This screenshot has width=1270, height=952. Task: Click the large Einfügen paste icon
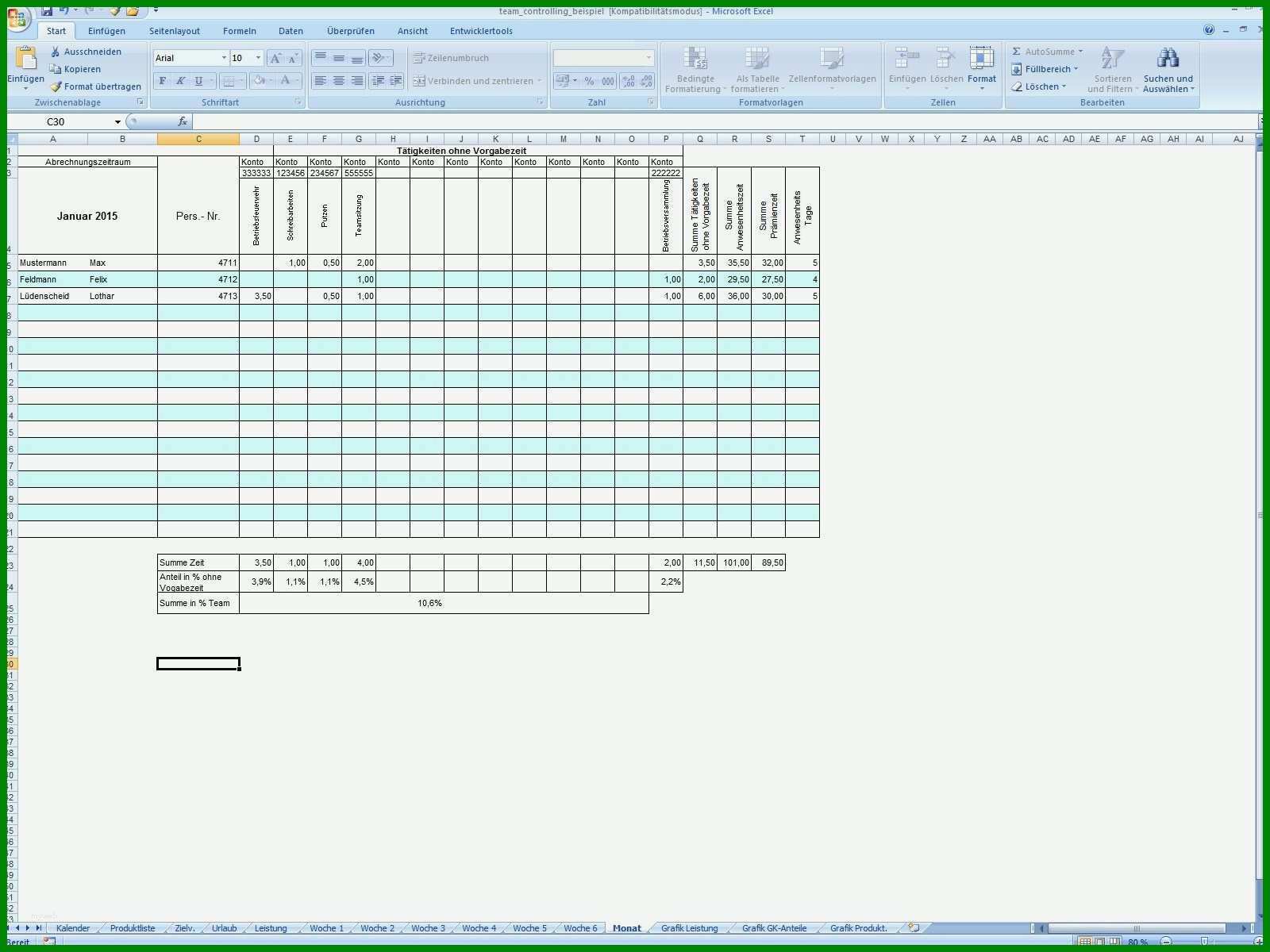click(x=25, y=59)
